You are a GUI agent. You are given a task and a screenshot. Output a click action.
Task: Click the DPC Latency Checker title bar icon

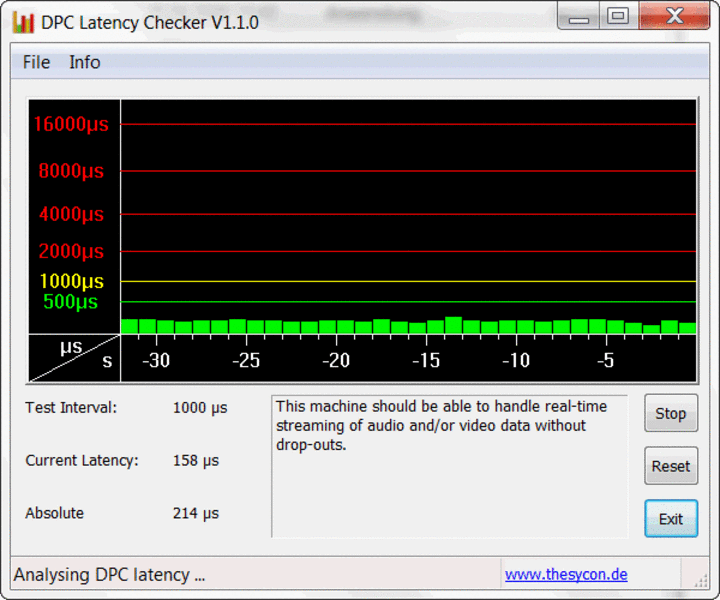[23, 22]
